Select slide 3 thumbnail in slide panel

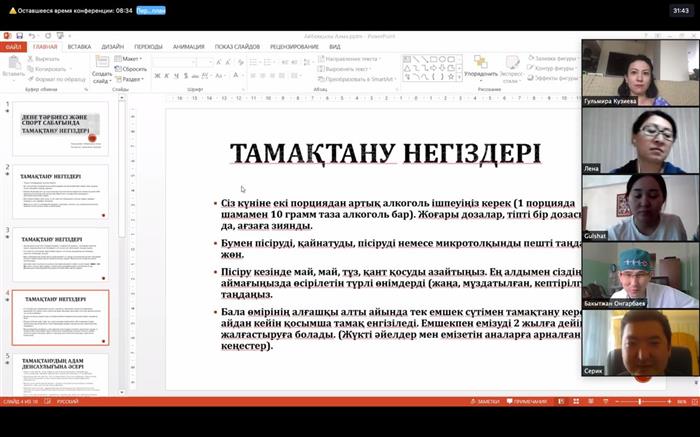click(x=61, y=254)
